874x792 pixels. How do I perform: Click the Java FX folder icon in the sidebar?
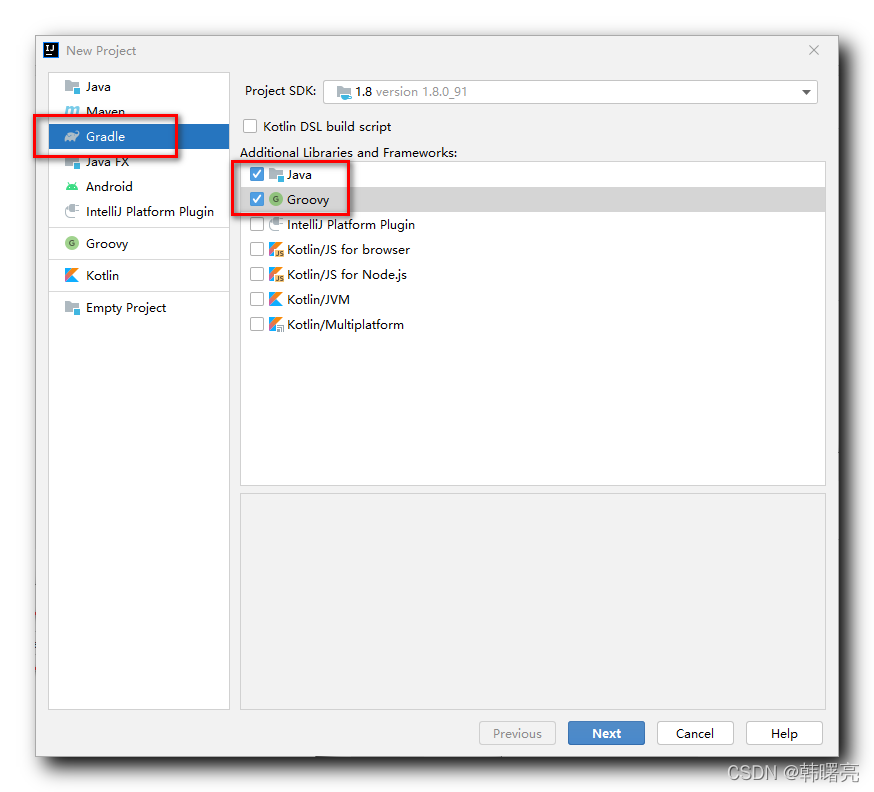(x=72, y=162)
